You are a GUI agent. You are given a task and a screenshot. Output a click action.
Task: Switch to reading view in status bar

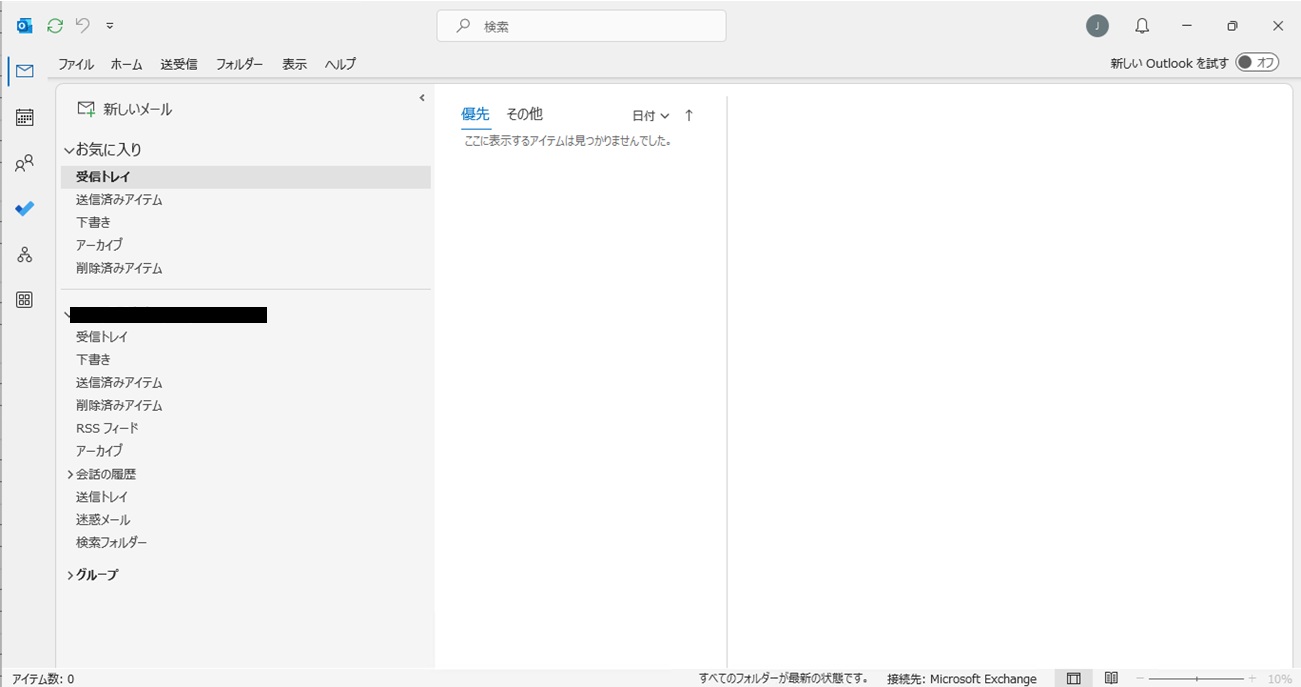(x=1111, y=679)
